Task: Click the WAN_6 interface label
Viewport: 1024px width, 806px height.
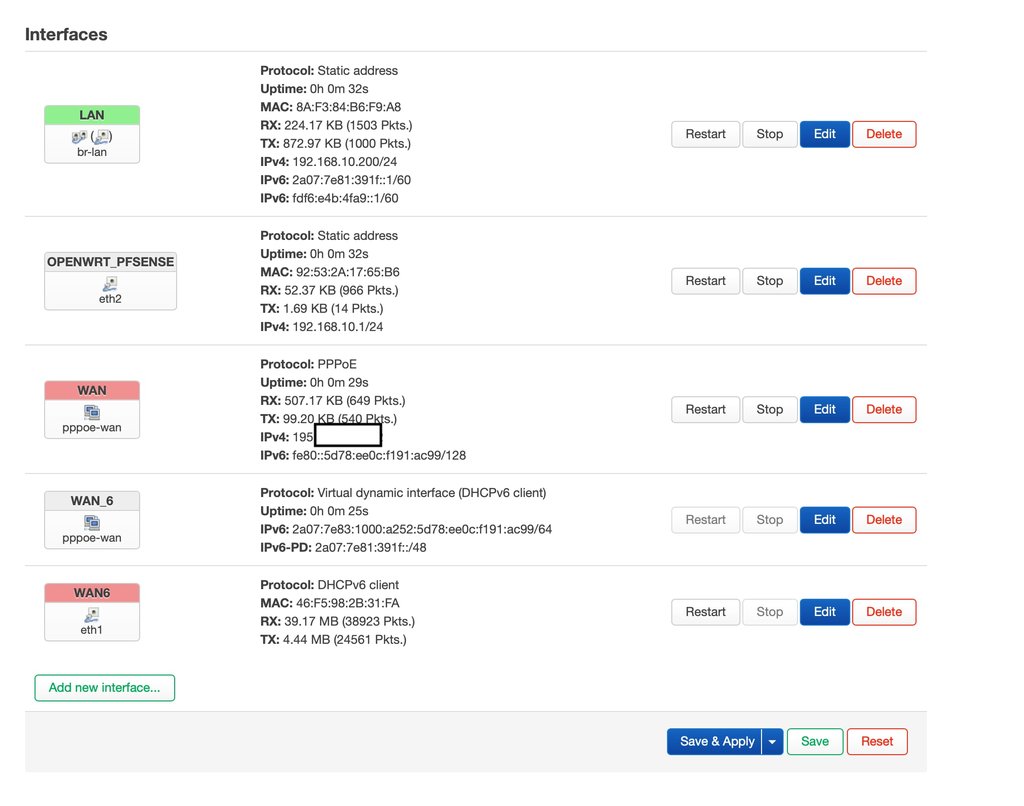Action: click(x=91, y=501)
